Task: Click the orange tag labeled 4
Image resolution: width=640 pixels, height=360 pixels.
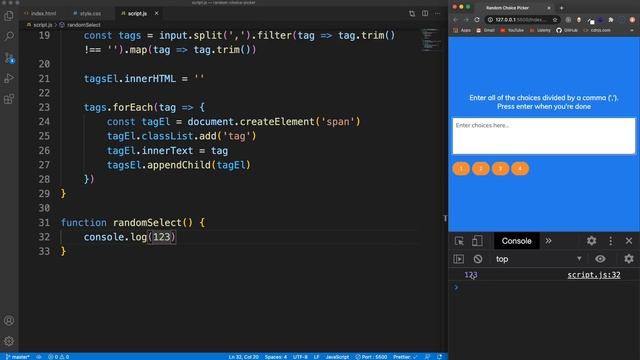Action: tap(520, 169)
